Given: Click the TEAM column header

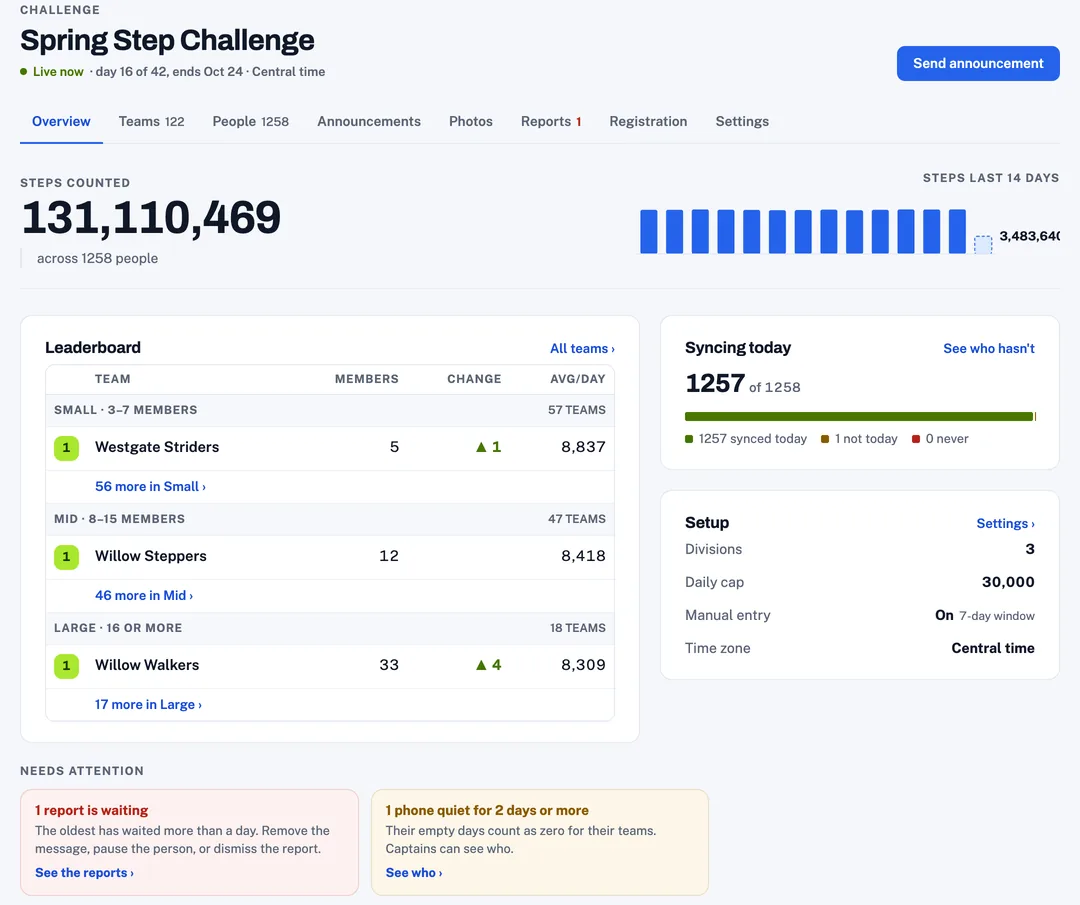Looking at the screenshot, I should point(113,379).
